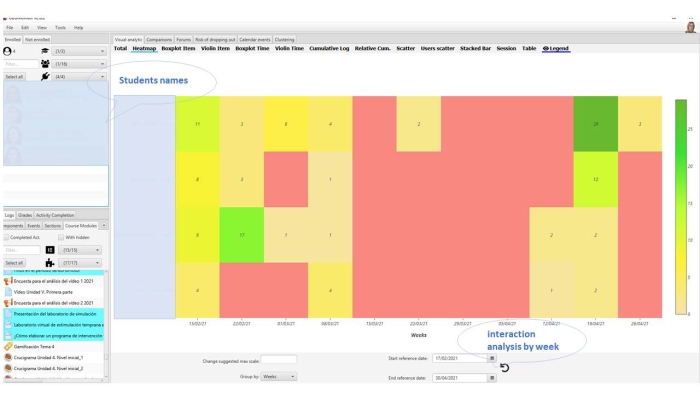Viewport: 700px width, 397px height.
Task: Open the start reference date calendar picker
Action: pos(492,358)
